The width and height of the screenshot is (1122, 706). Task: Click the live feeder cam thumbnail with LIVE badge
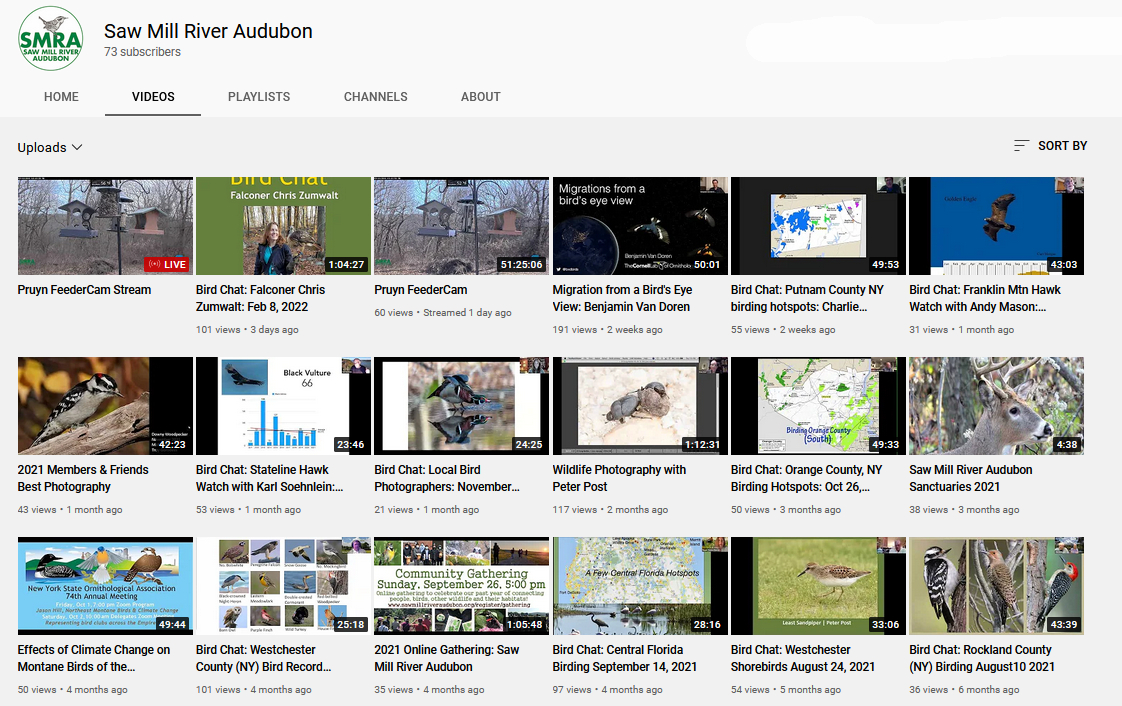click(x=105, y=226)
